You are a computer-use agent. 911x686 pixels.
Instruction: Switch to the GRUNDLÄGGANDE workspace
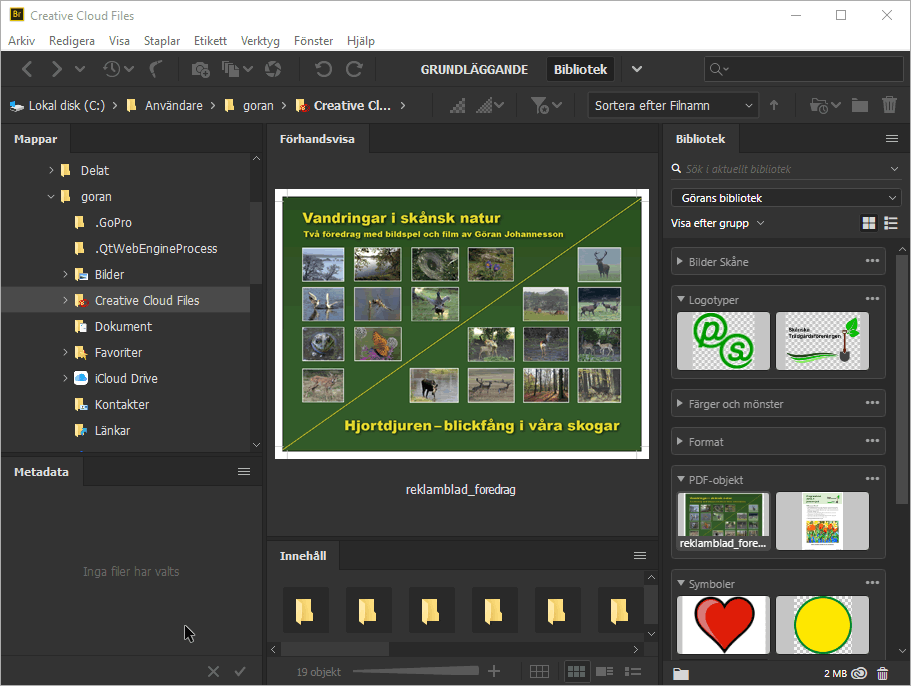[474, 70]
